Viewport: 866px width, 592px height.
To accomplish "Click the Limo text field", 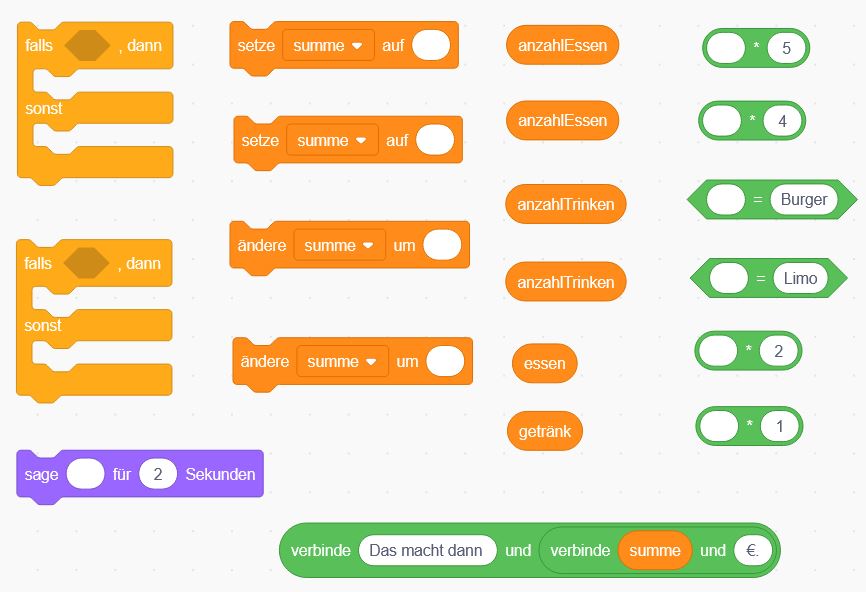I will [800, 278].
